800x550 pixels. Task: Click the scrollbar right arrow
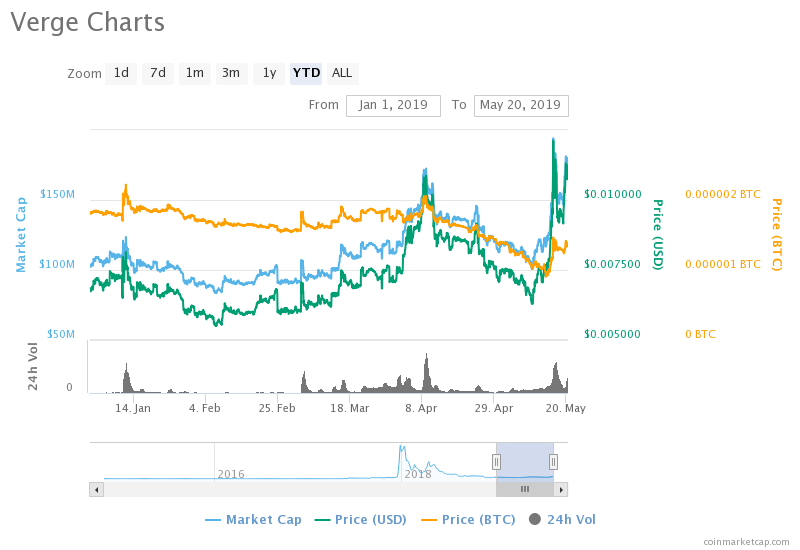pyautogui.click(x=561, y=490)
